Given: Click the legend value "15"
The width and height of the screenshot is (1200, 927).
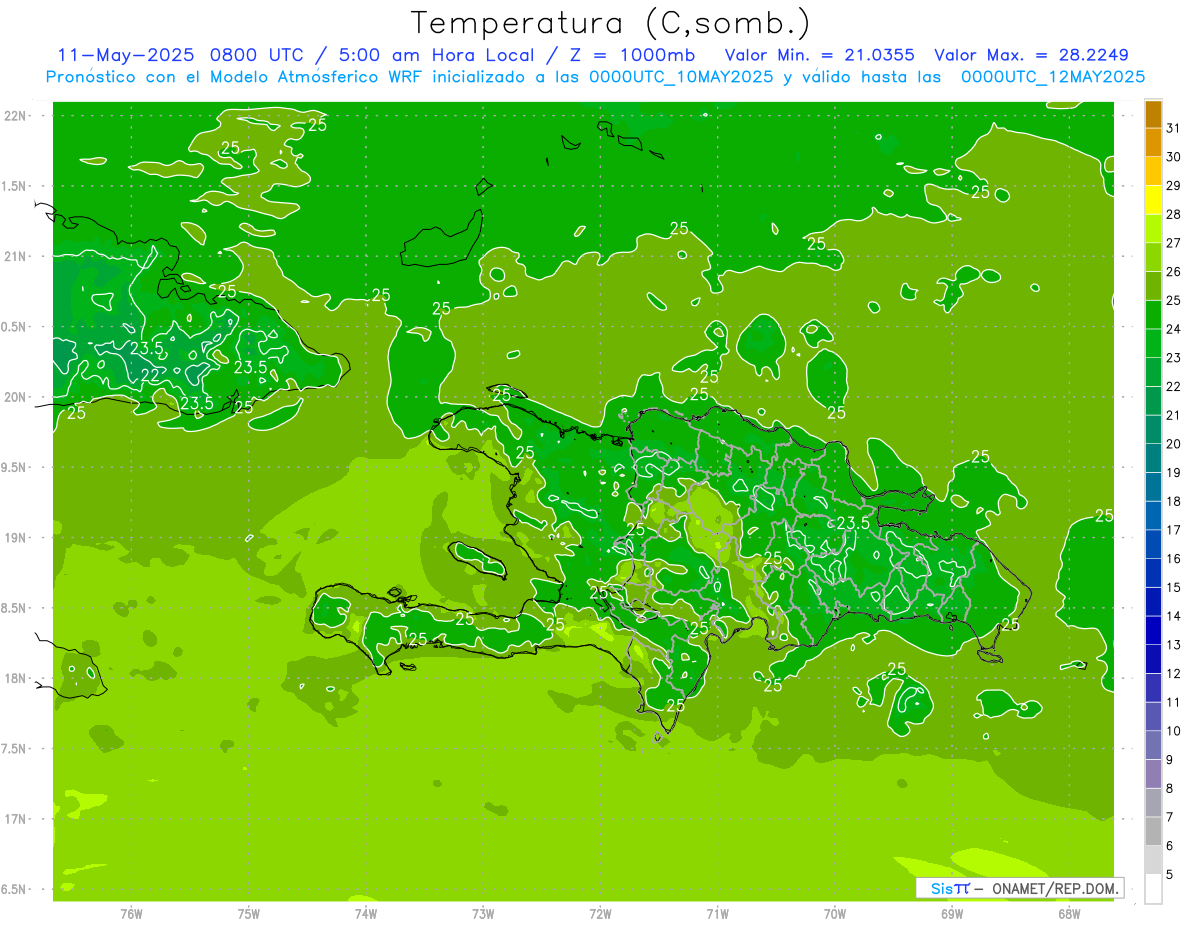Looking at the screenshot, I should point(1174,587).
